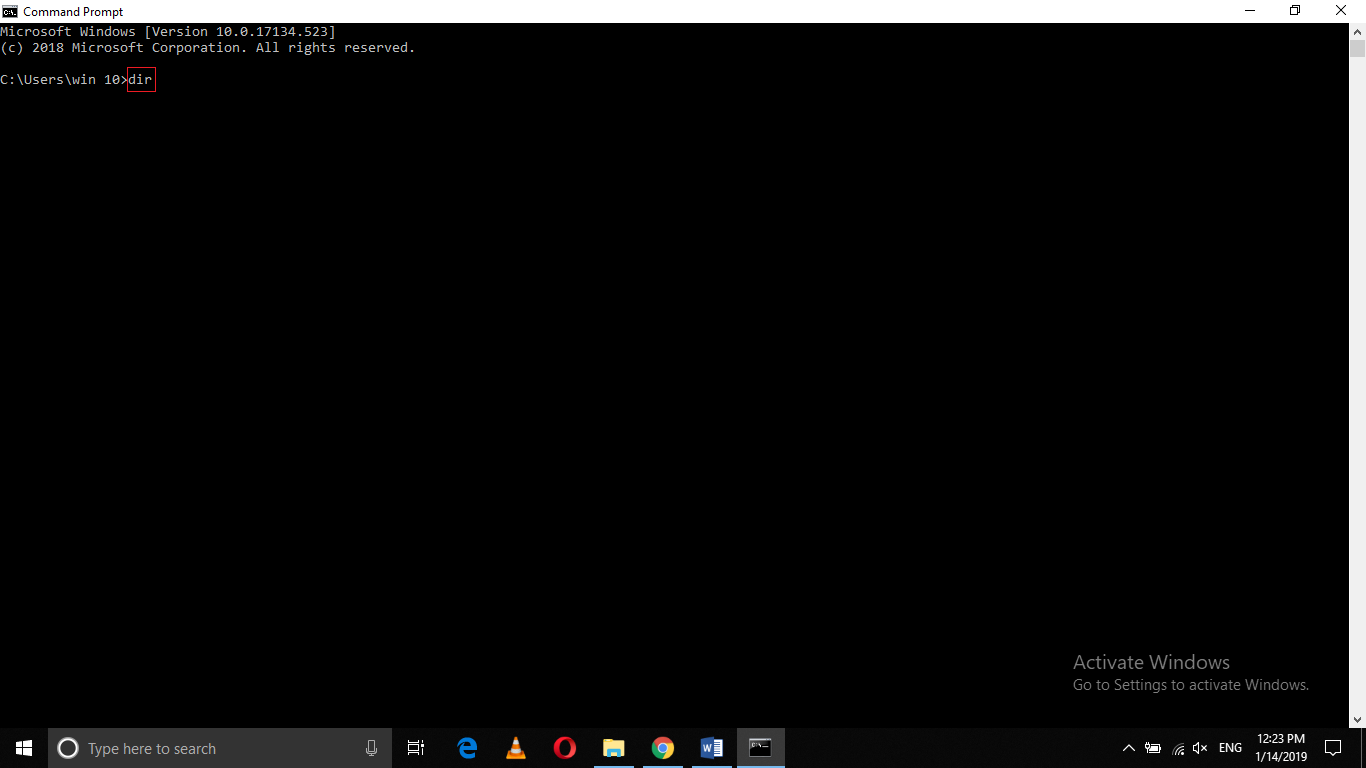Unmute the system volume

tap(1199, 747)
